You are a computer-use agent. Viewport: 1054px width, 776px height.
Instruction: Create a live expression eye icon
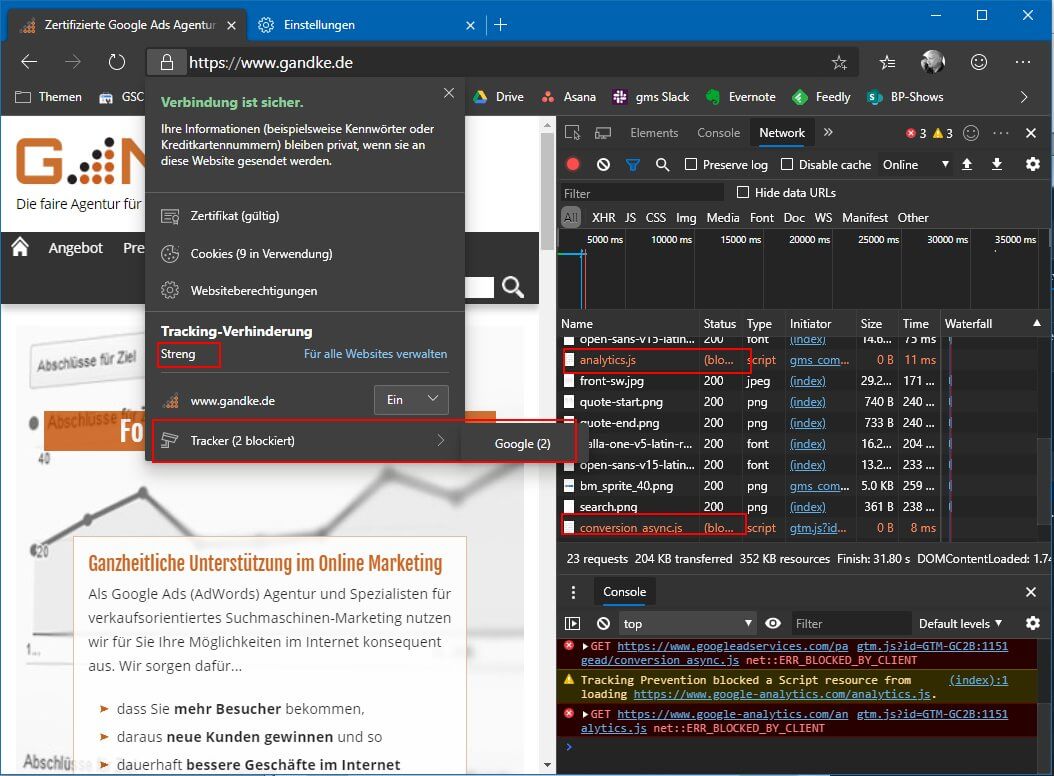[x=773, y=623]
